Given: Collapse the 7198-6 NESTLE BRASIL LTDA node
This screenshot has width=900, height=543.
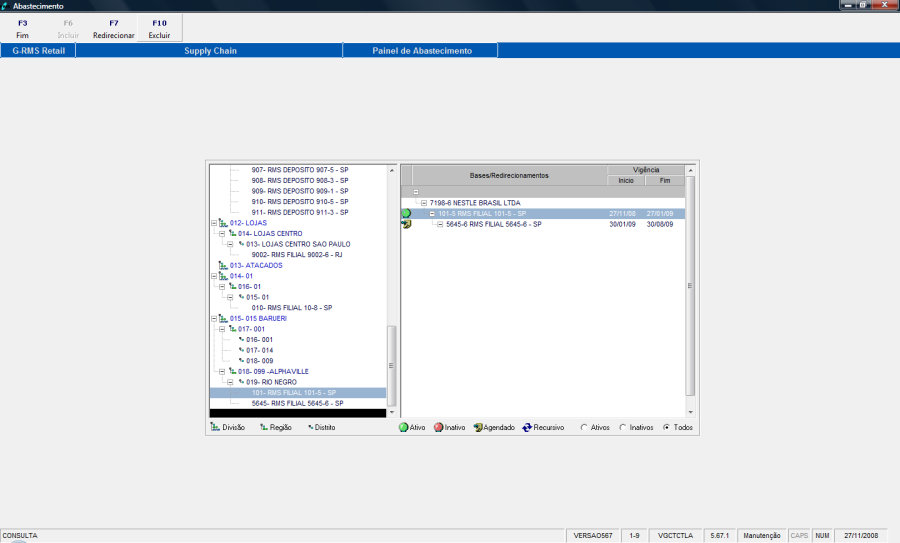Looking at the screenshot, I should point(424,203).
